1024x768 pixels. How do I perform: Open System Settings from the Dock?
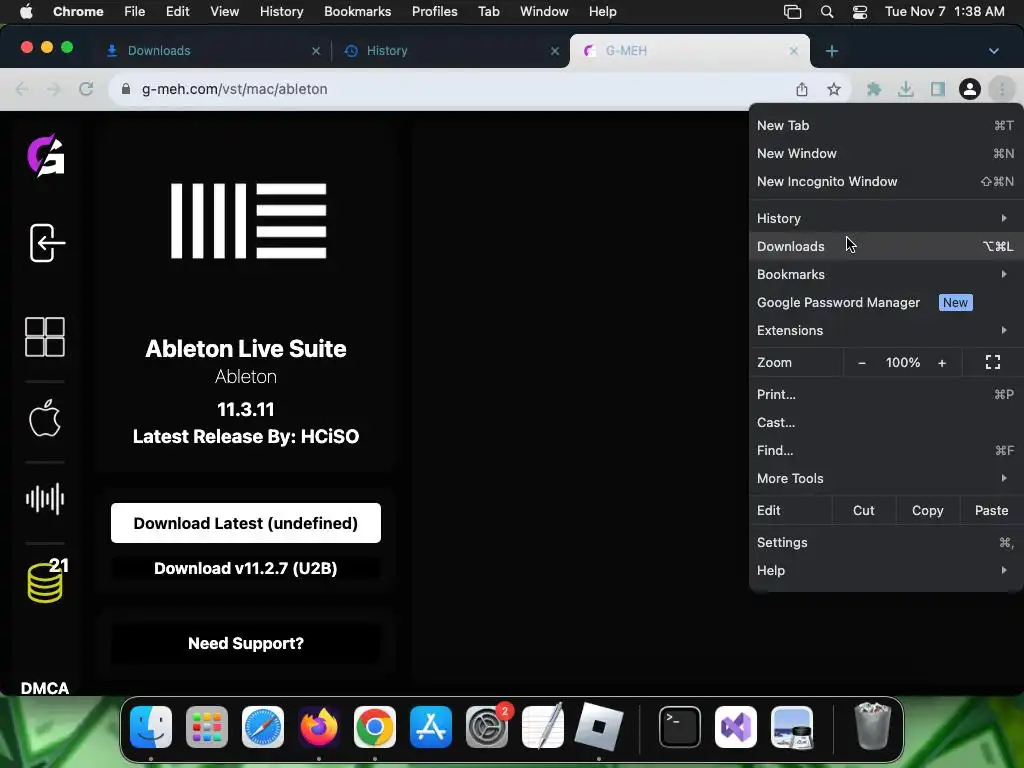click(x=487, y=727)
